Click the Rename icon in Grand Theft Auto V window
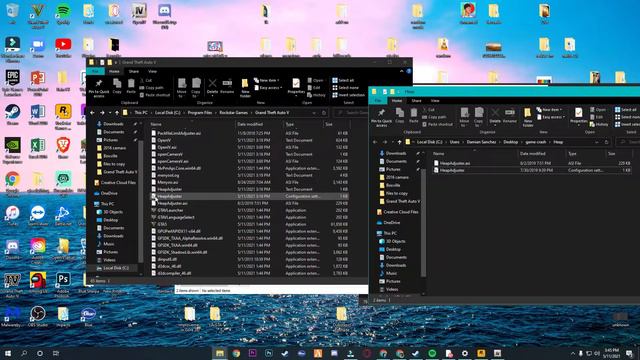640x360 pixels. (x=227, y=86)
